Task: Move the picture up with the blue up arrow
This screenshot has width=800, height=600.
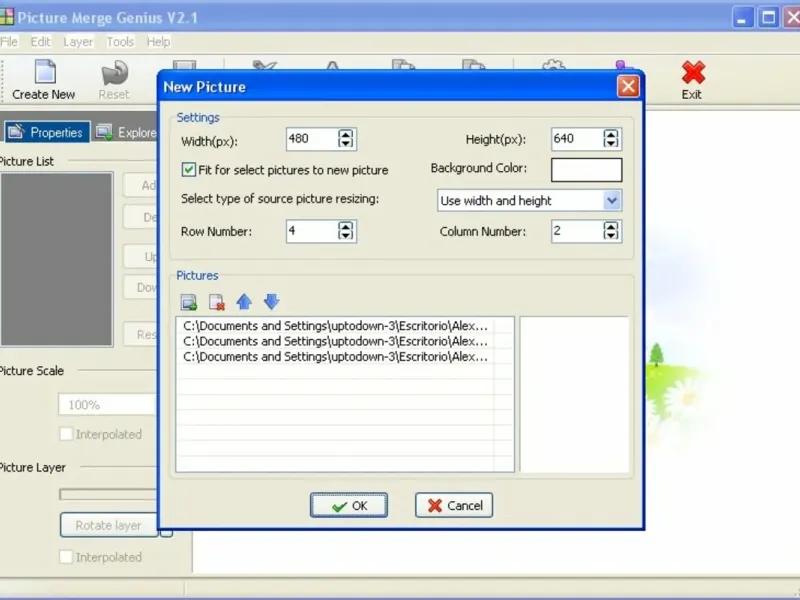Action: (244, 302)
